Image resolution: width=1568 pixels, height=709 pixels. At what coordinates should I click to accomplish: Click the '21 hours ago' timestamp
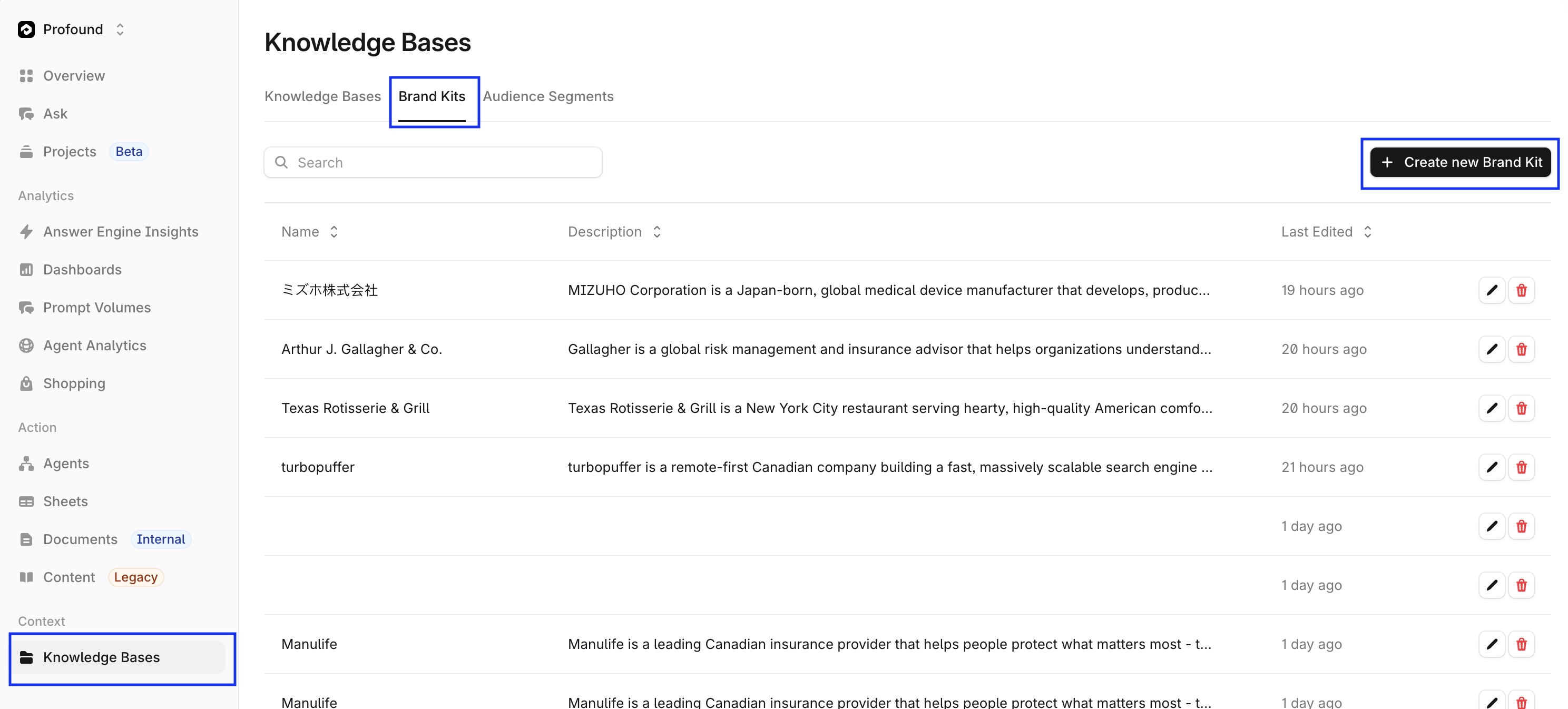tap(1322, 467)
